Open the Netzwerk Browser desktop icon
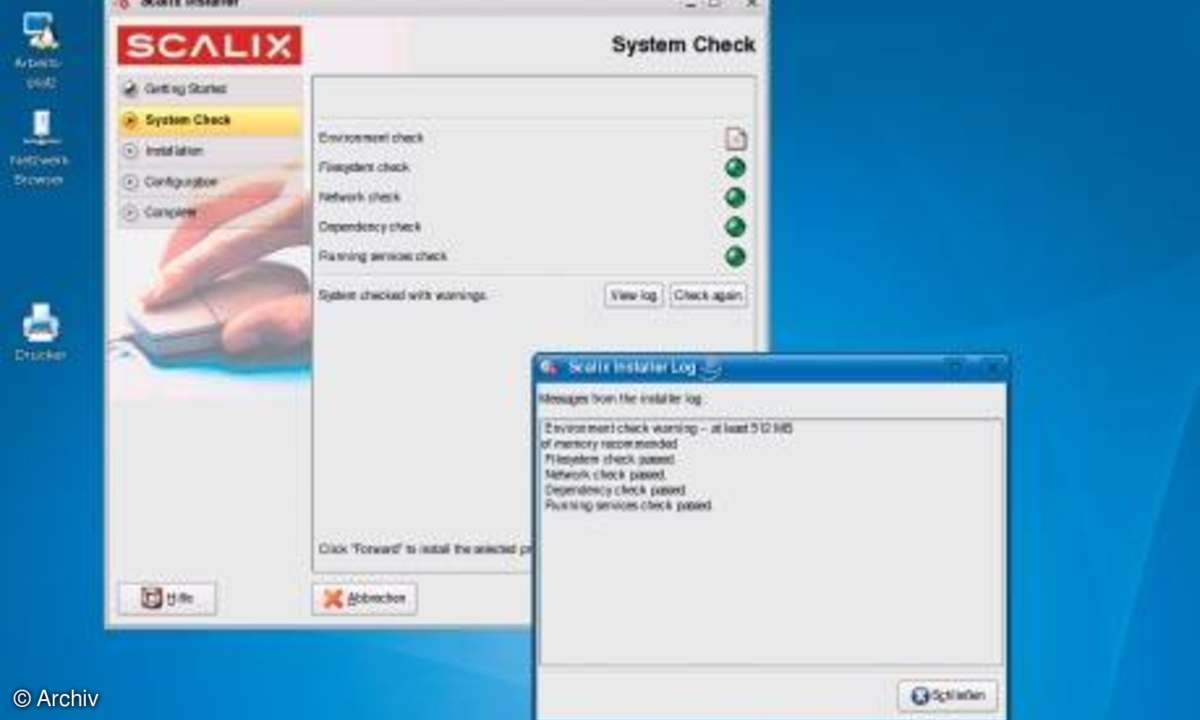This screenshot has height=720, width=1200. 38,148
